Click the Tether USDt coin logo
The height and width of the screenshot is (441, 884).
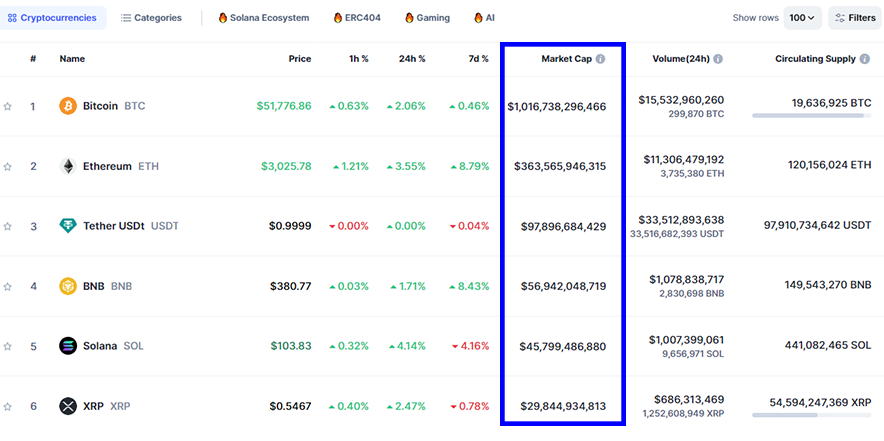click(x=68, y=226)
